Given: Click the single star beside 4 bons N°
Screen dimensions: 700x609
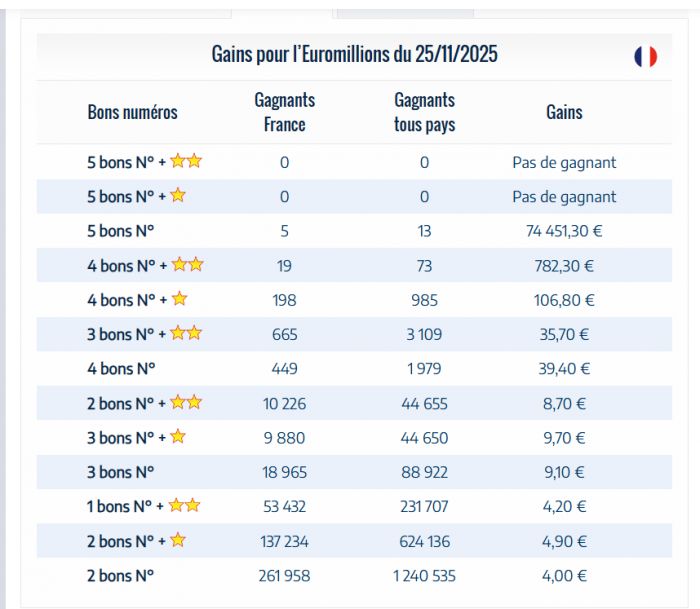Looking at the screenshot, I should point(179,299).
